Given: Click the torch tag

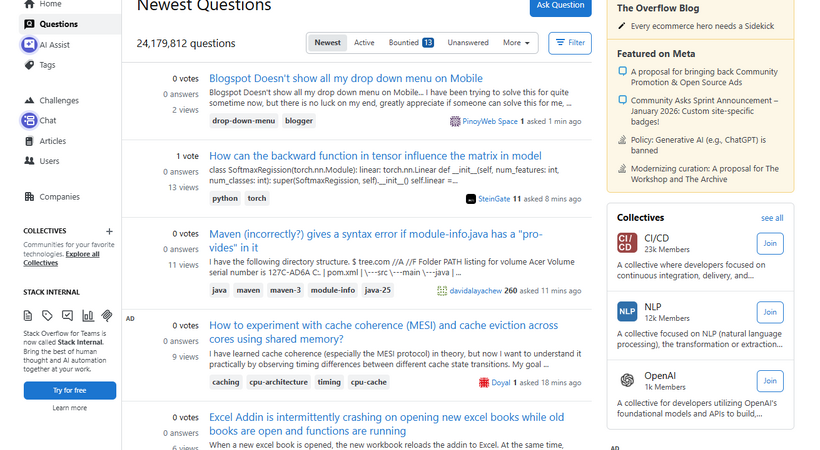Looking at the screenshot, I should click(x=257, y=198).
